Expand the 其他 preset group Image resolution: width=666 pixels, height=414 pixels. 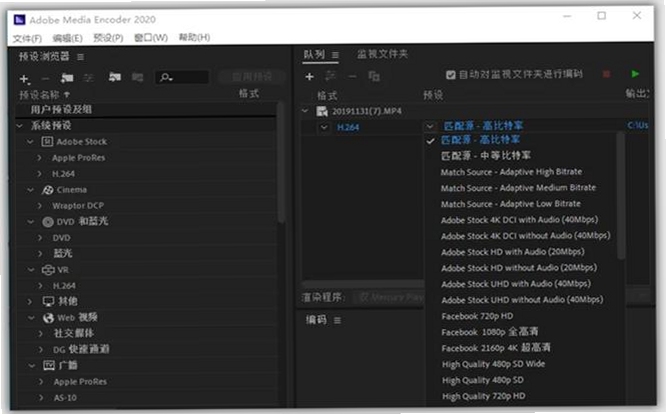point(30,301)
